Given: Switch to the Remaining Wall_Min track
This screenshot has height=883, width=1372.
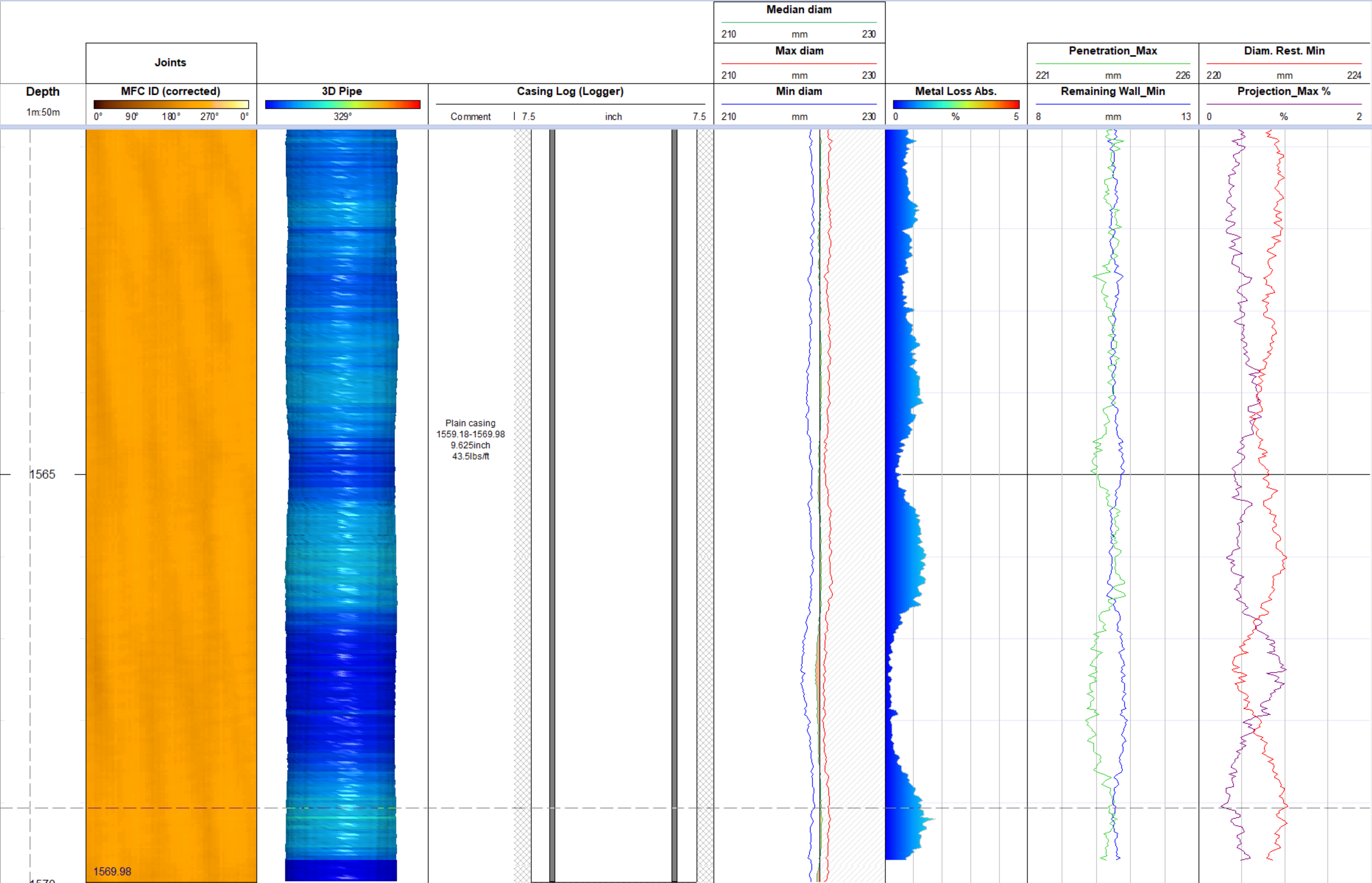Looking at the screenshot, I should coord(1112,91).
